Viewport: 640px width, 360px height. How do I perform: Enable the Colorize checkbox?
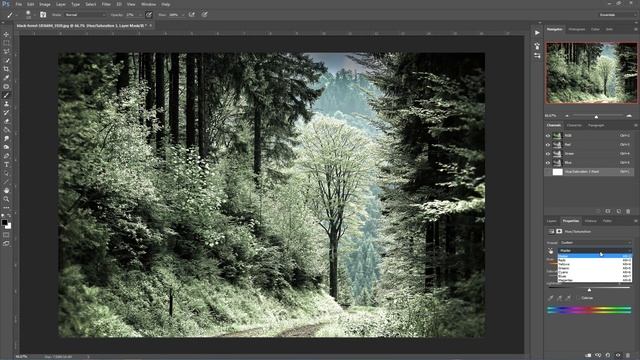pyautogui.click(x=578, y=298)
